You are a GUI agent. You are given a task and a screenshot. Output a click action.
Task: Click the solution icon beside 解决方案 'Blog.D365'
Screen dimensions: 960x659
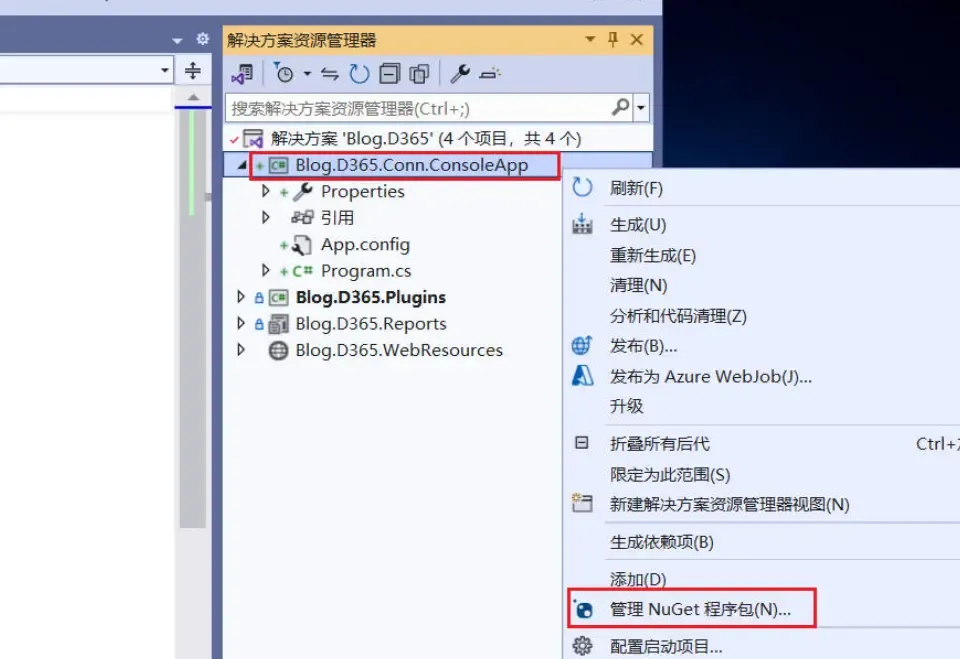(x=253, y=138)
